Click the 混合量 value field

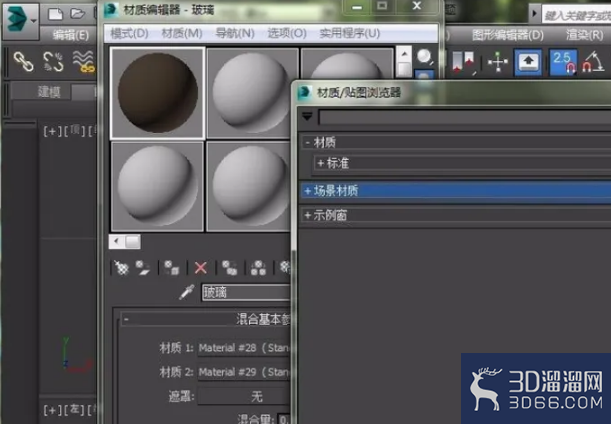284,419
